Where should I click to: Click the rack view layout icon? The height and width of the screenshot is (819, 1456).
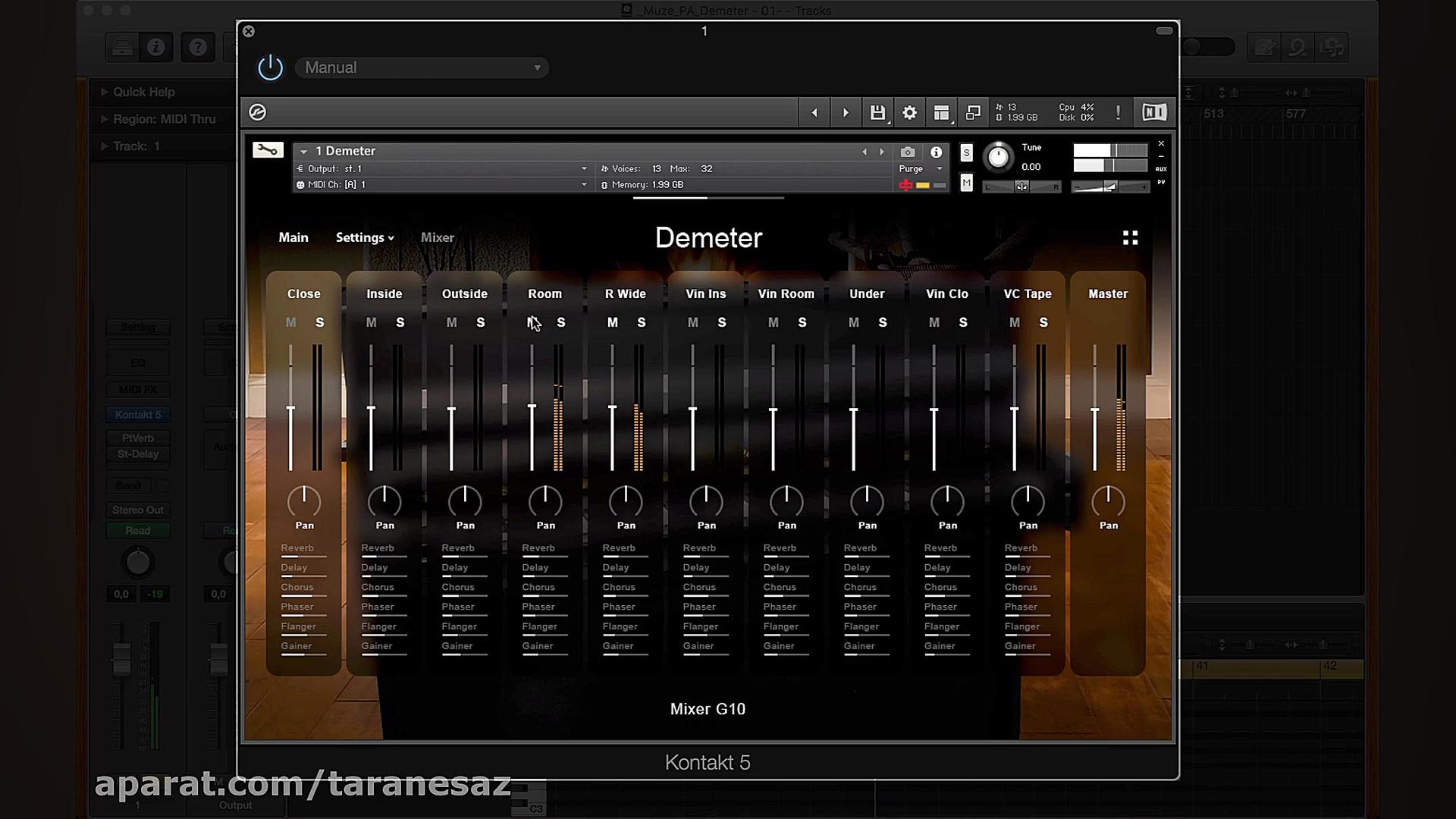(941, 113)
